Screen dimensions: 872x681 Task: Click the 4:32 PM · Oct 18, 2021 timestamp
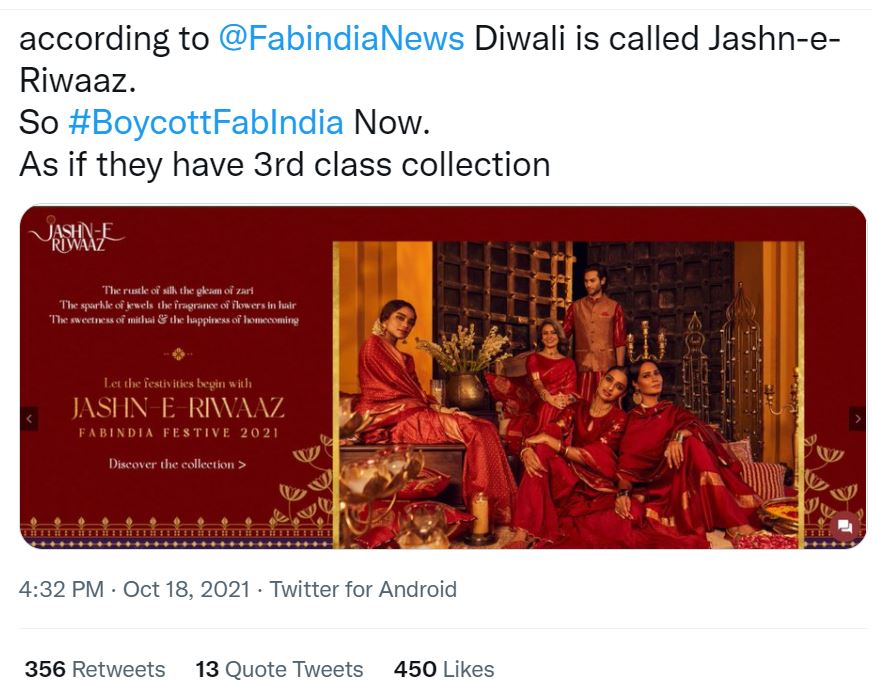pos(133,589)
